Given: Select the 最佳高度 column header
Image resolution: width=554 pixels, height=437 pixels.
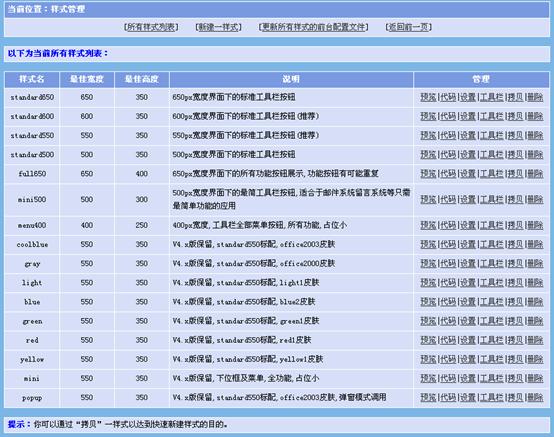Looking at the screenshot, I should [x=142, y=79].
